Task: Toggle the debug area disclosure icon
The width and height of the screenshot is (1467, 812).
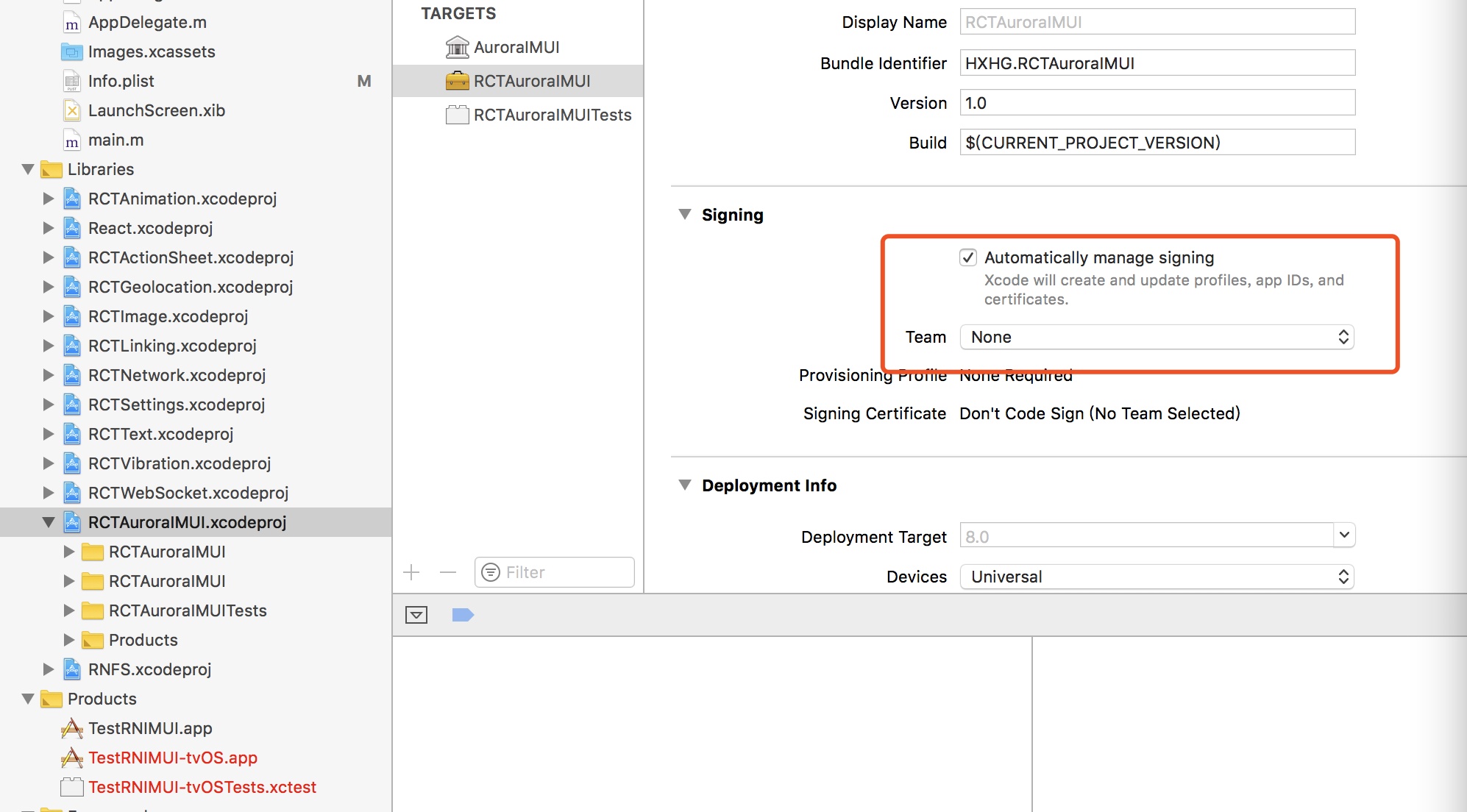Action: [416, 615]
